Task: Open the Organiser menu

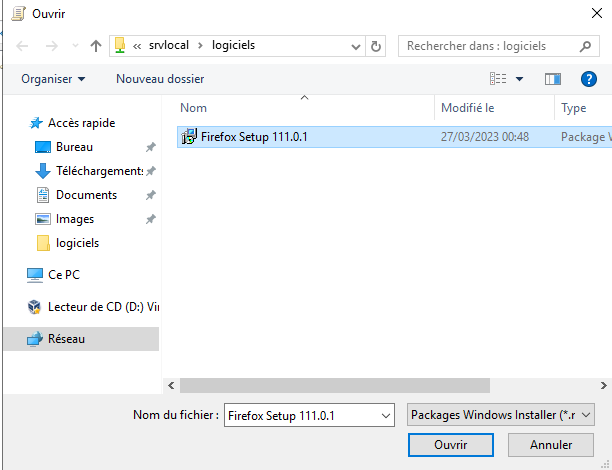Action: pos(53,78)
